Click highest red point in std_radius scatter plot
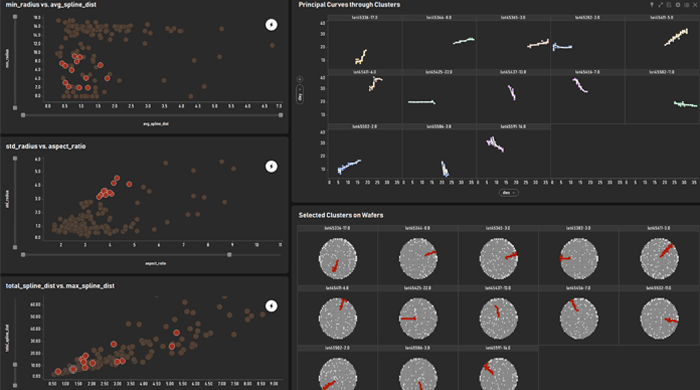Viewport: 700px width, 390px height. click(x=117, y=178)
